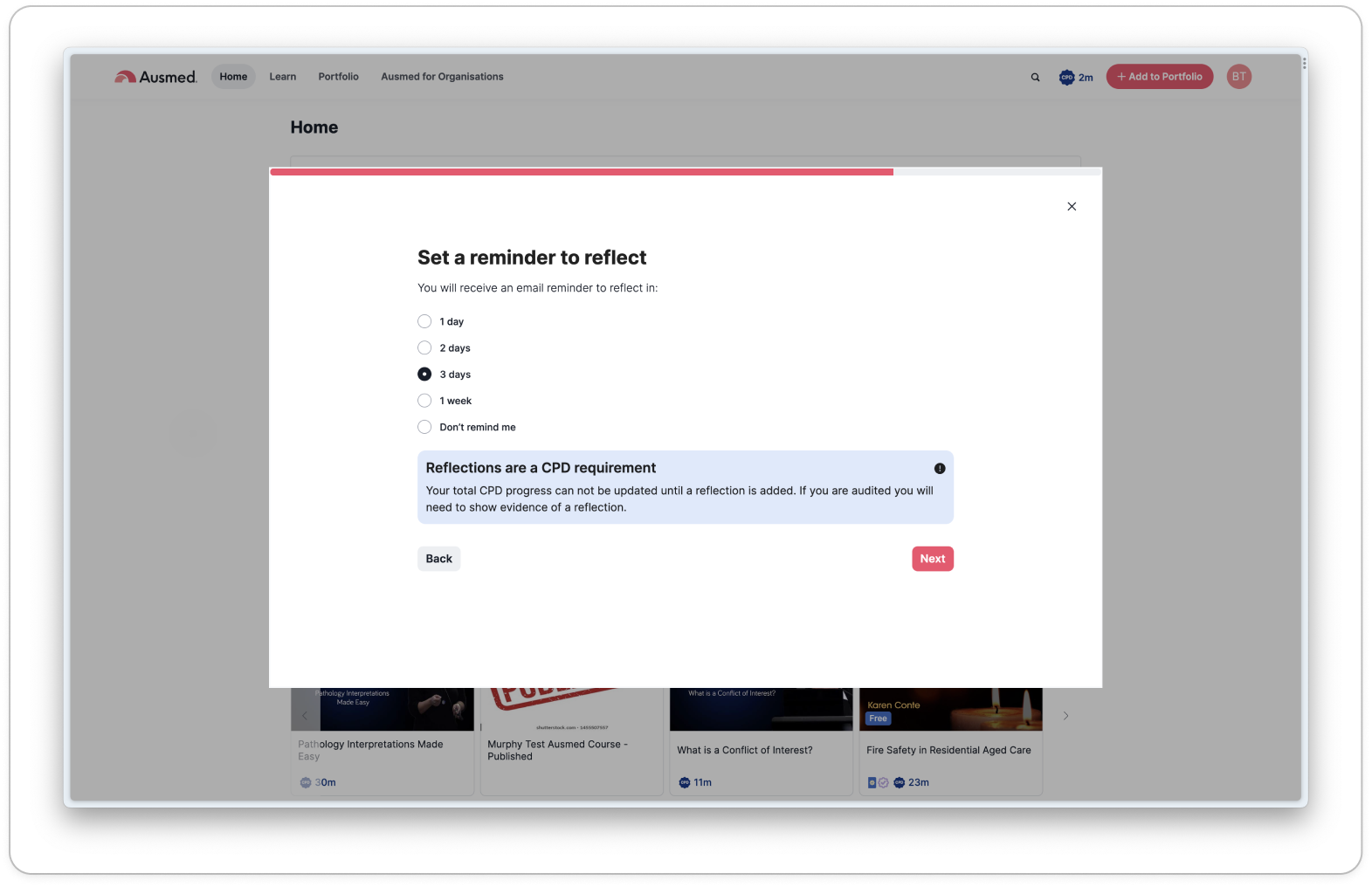Image resolution: width=1372 pixels, height=887 pixels.
Task: Click the Home page heading
Action: [314, 127]
